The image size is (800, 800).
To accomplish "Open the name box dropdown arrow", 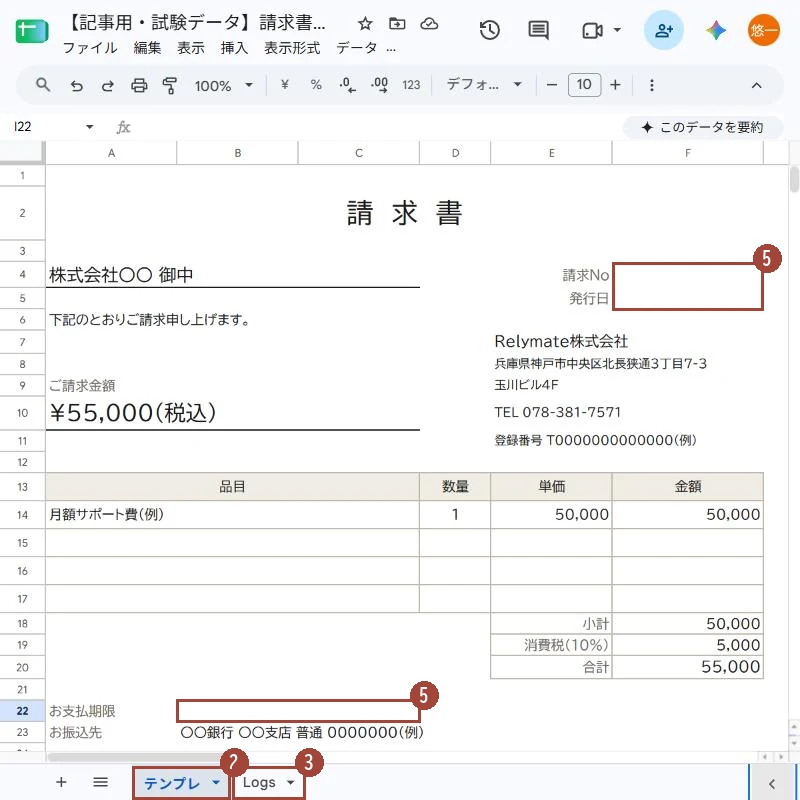I will tap(89, 127).
